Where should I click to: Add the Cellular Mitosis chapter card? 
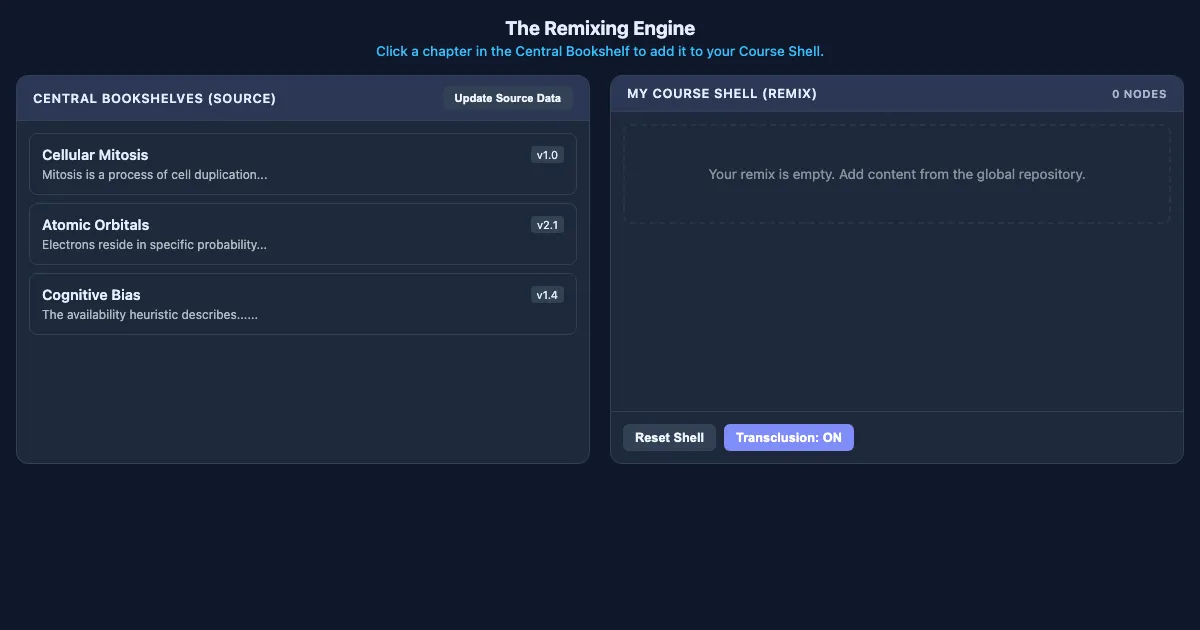[303, 164]
